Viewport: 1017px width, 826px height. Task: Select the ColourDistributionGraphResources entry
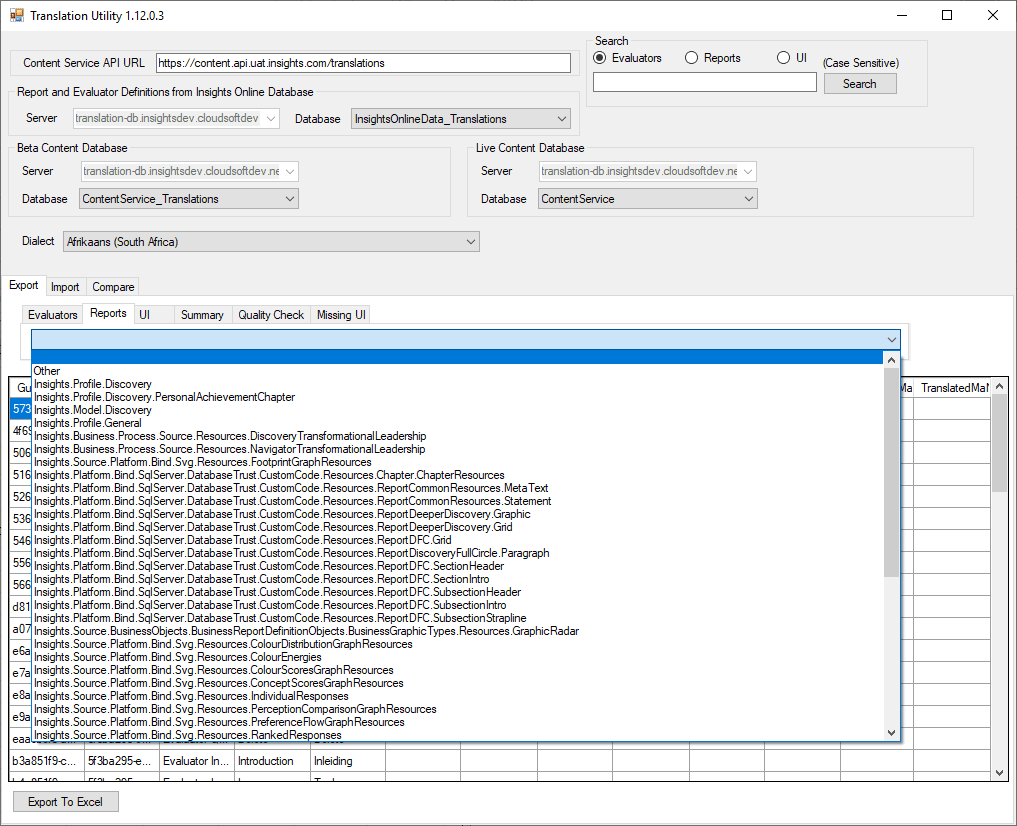coord(457,644)
